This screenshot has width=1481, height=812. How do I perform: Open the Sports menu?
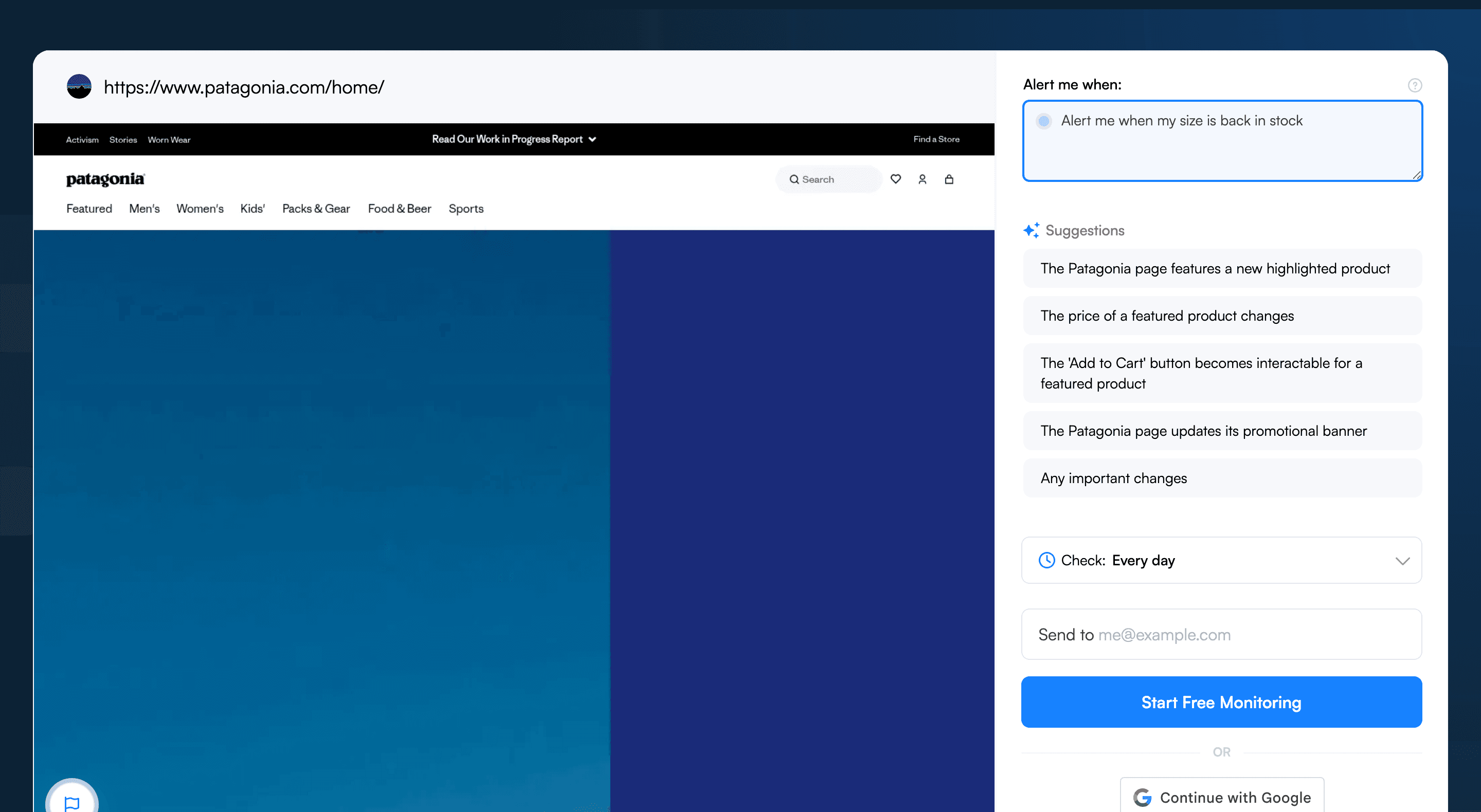466,209
